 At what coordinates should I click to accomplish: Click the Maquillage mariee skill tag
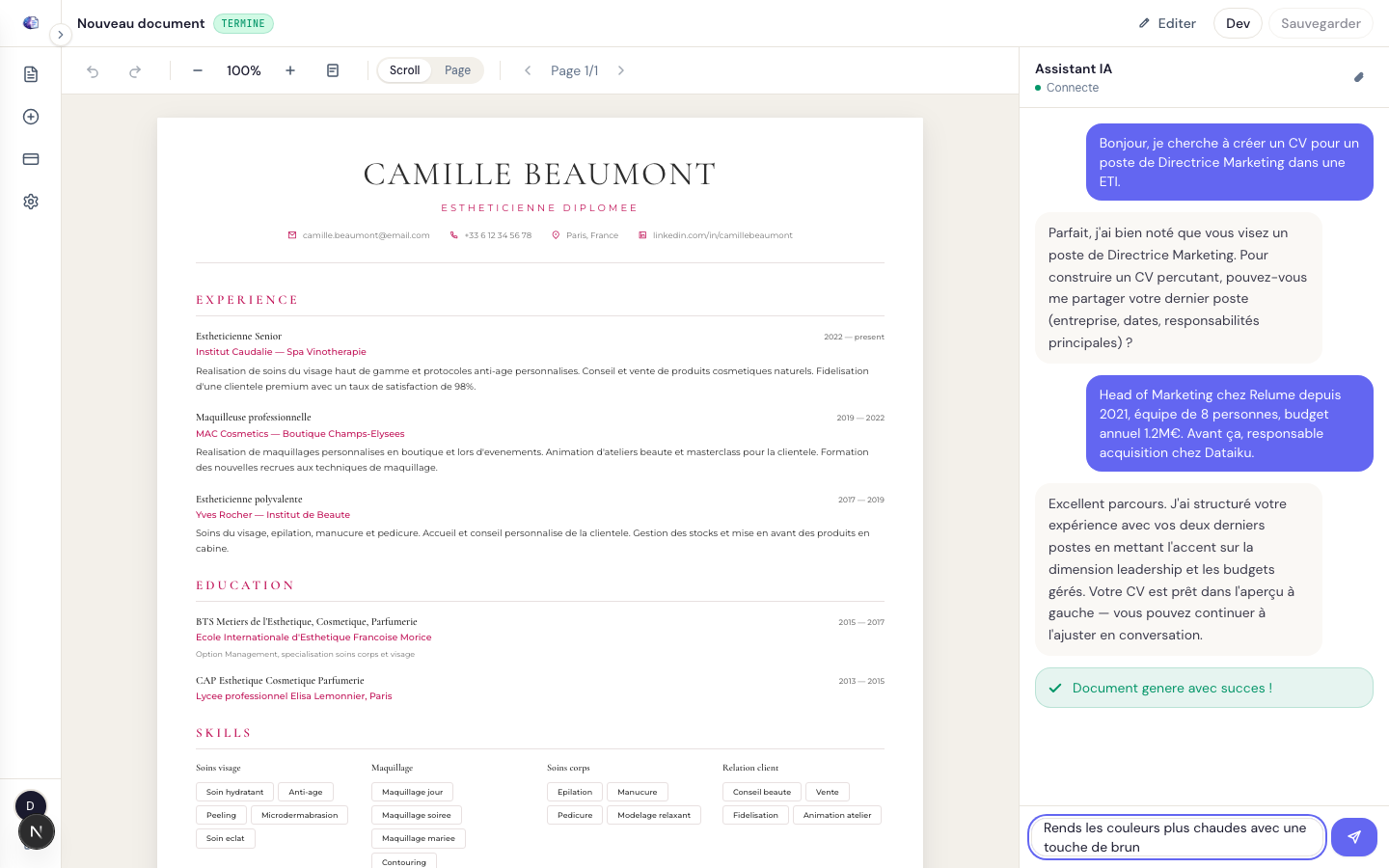[419, 838]
